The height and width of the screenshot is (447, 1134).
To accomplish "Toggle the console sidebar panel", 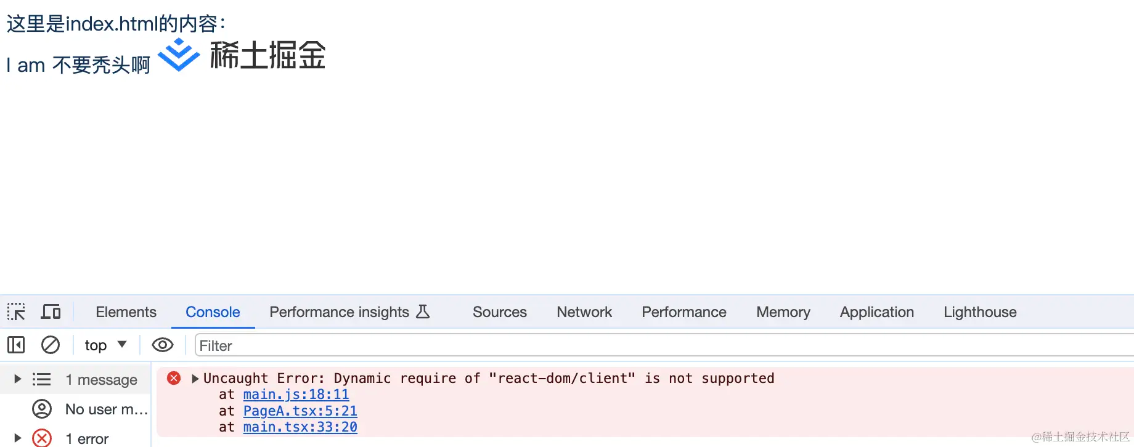I will coord(16,345).
